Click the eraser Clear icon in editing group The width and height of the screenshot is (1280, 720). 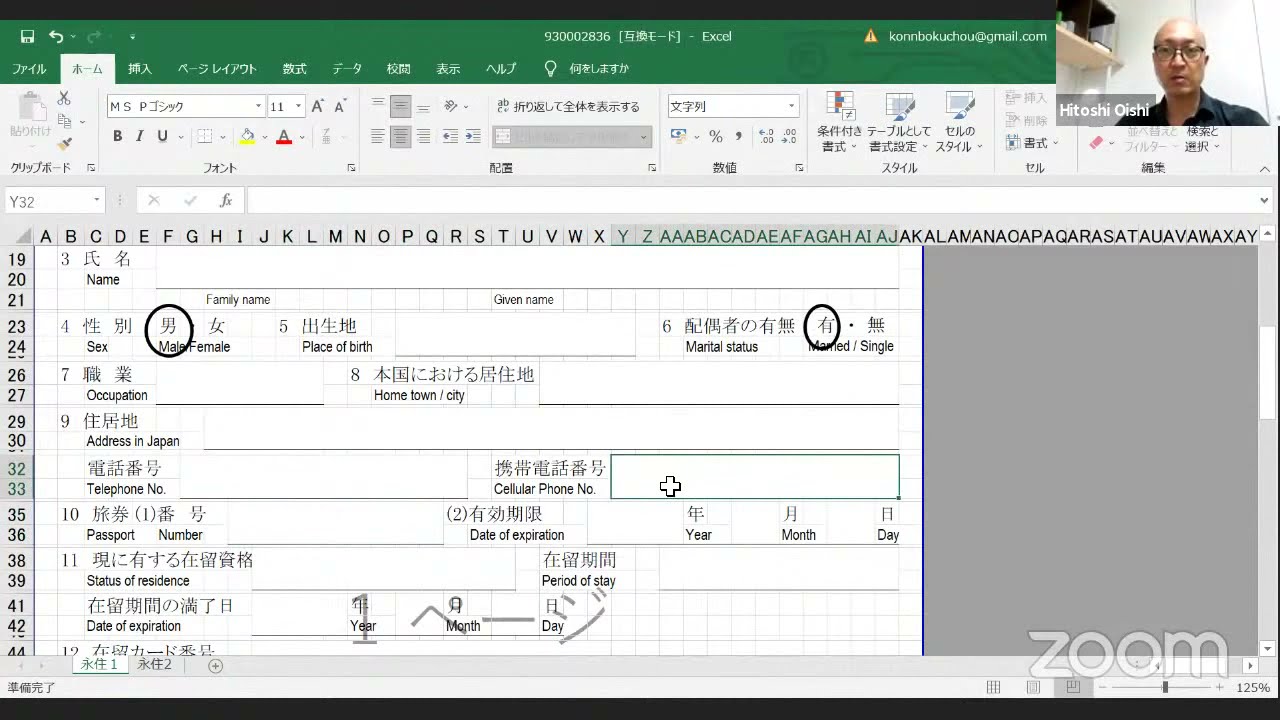[1097, 144]
